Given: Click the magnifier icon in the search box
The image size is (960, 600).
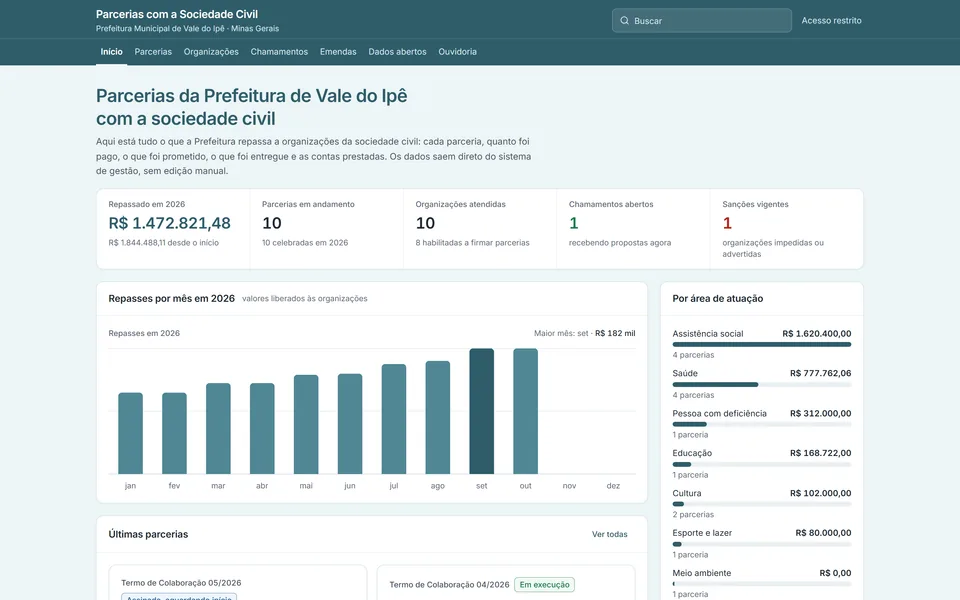Looking at the screenshot, I should [624, 21].
